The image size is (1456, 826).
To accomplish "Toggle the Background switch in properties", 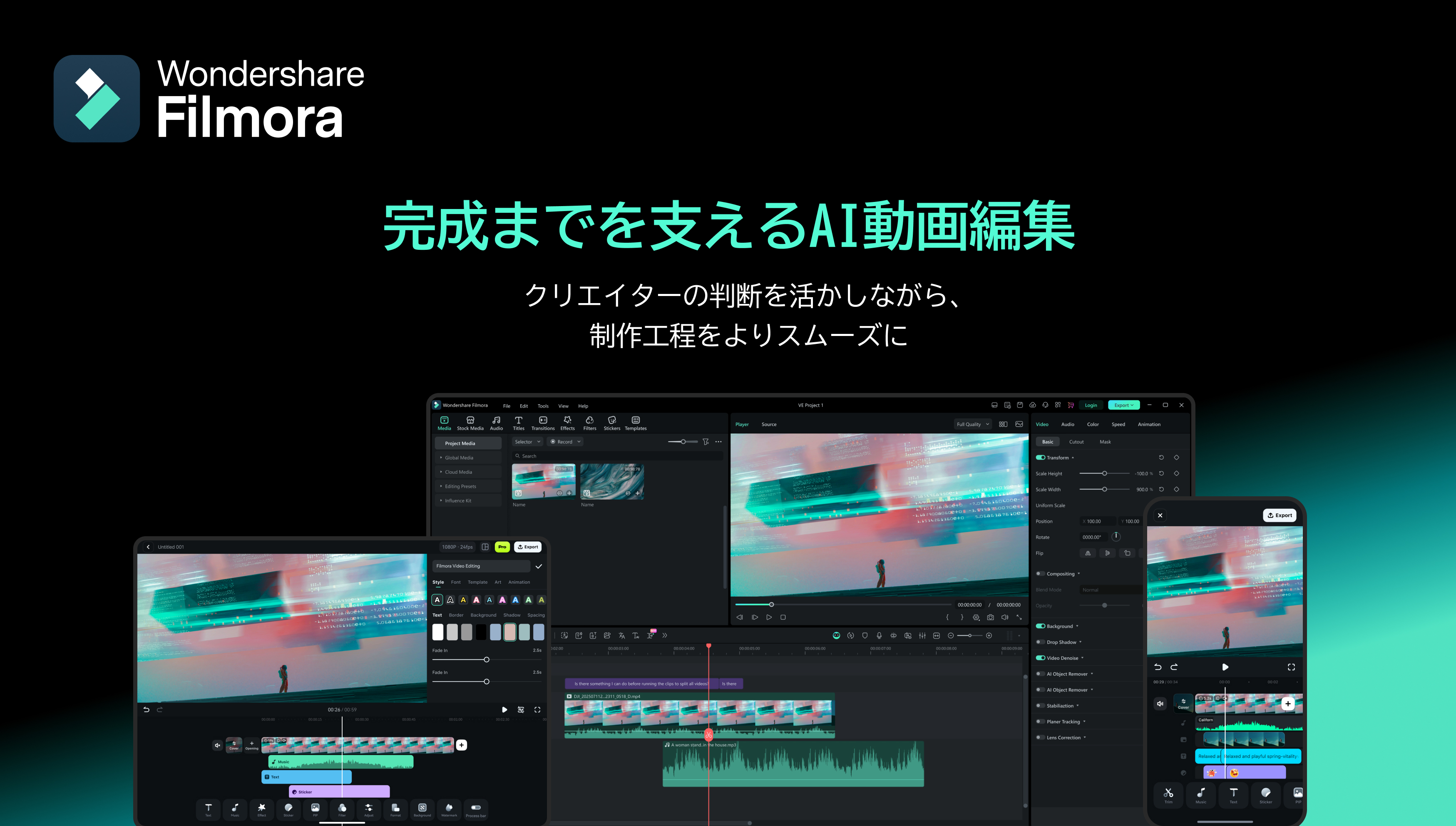I will point(1040,626).
